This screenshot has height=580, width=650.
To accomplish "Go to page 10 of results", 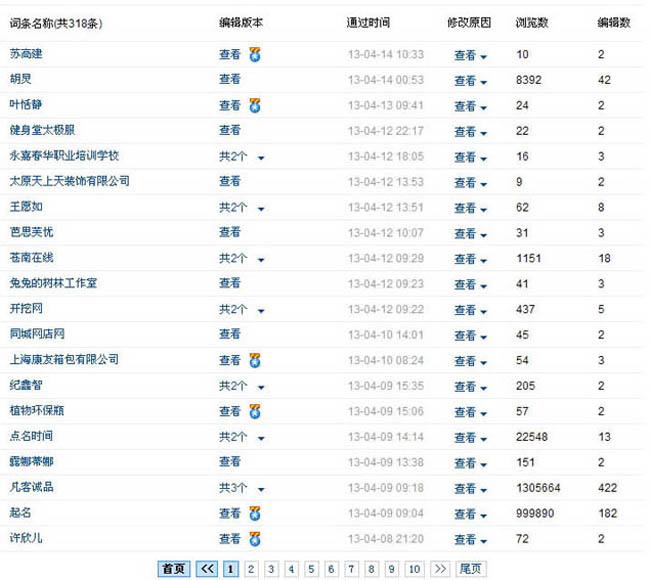I will pos(414,568).
